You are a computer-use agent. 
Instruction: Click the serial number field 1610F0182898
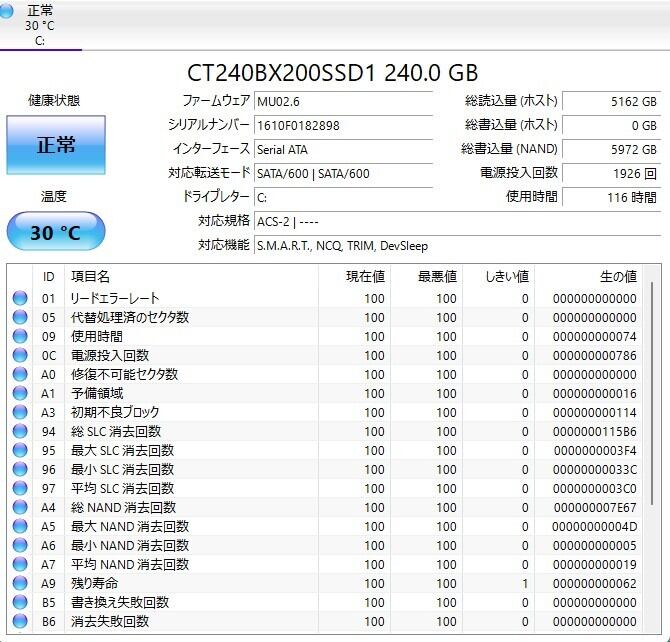pos(344,126)
